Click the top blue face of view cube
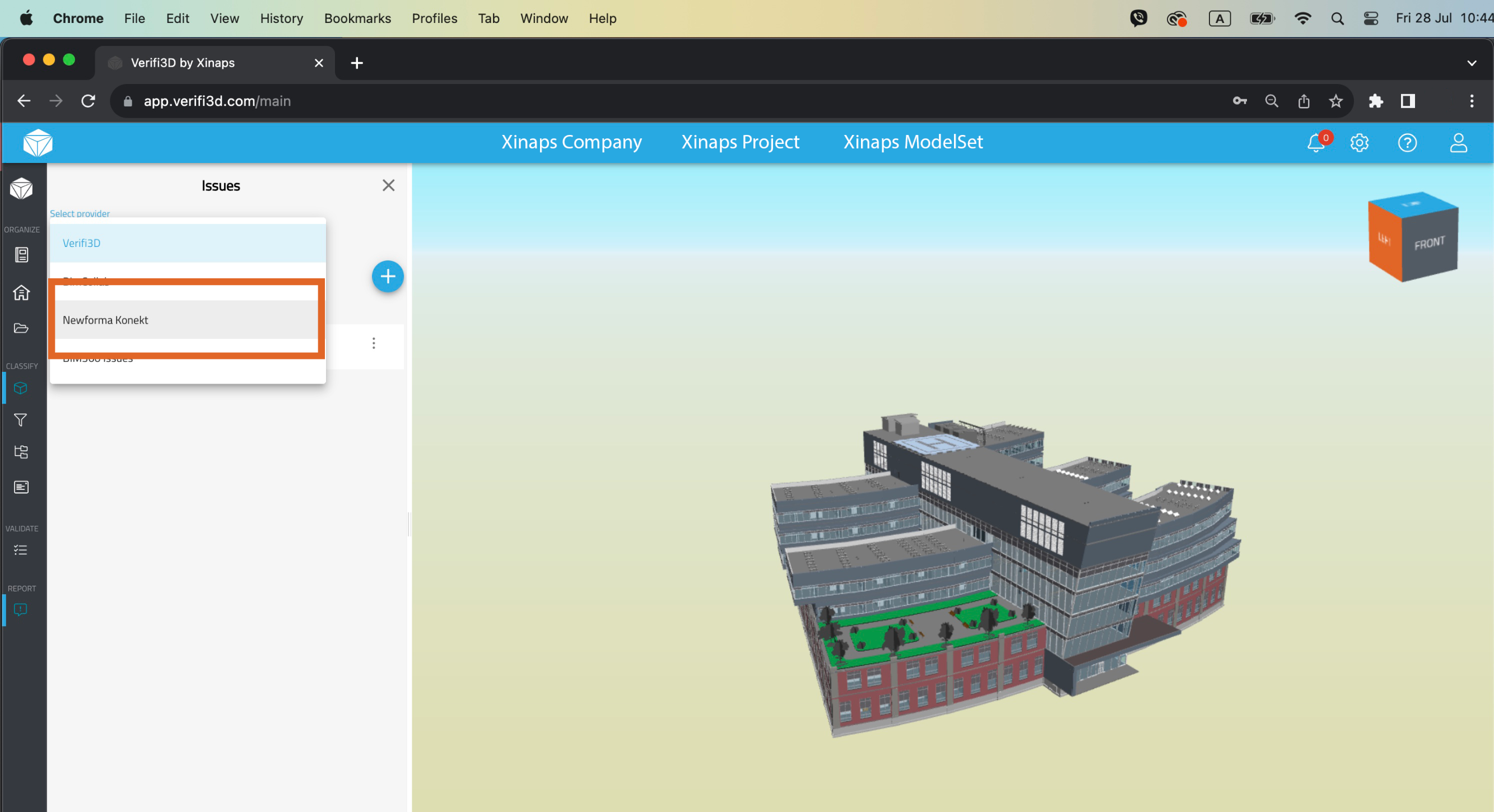 click(1413, 204)
